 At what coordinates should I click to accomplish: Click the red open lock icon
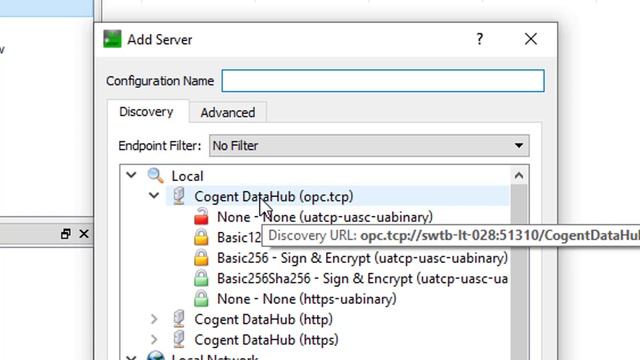coord(201,216)
